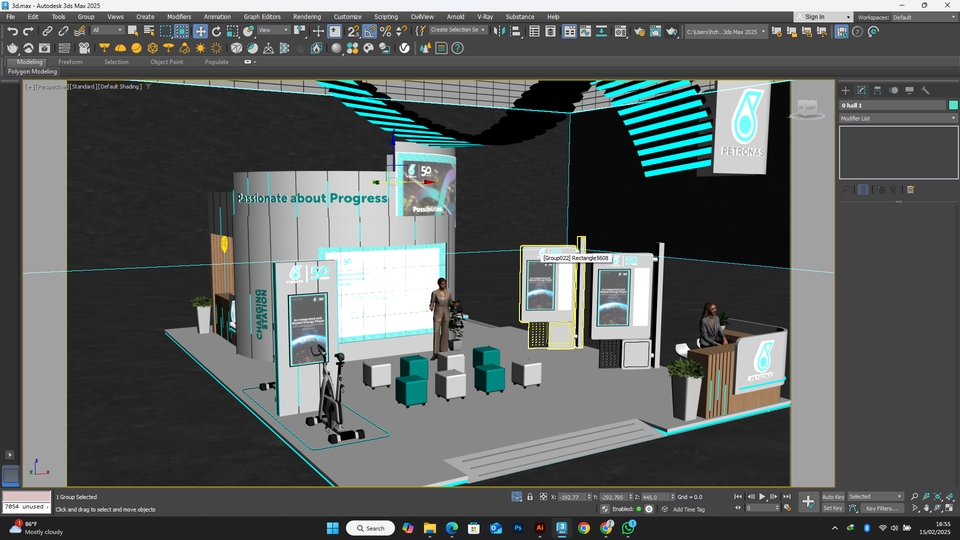Open the reference coordinate View dropdown

click(274, 30)
